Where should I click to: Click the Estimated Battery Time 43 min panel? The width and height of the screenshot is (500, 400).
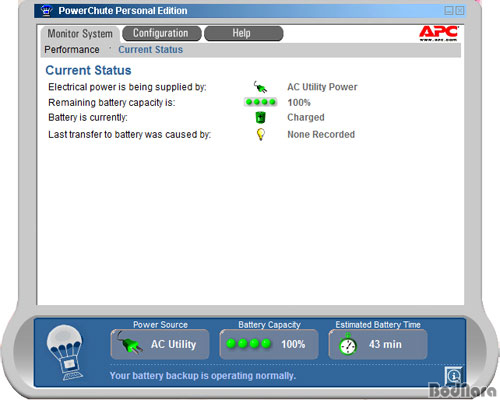point(378,344)
